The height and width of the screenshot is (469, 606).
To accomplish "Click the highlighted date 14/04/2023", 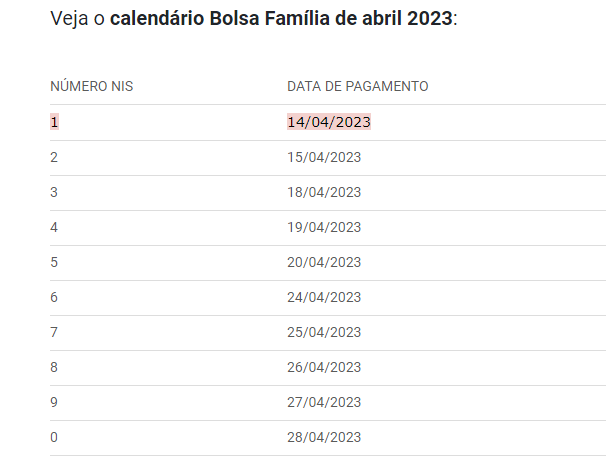I will click(329, 122).
